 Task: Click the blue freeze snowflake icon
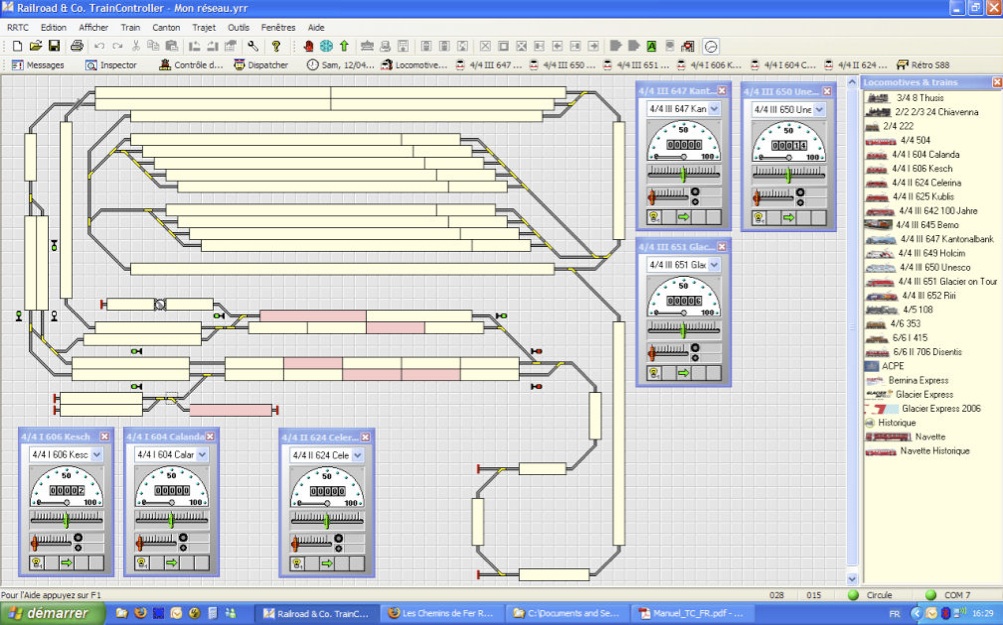(x=326, y=46)
